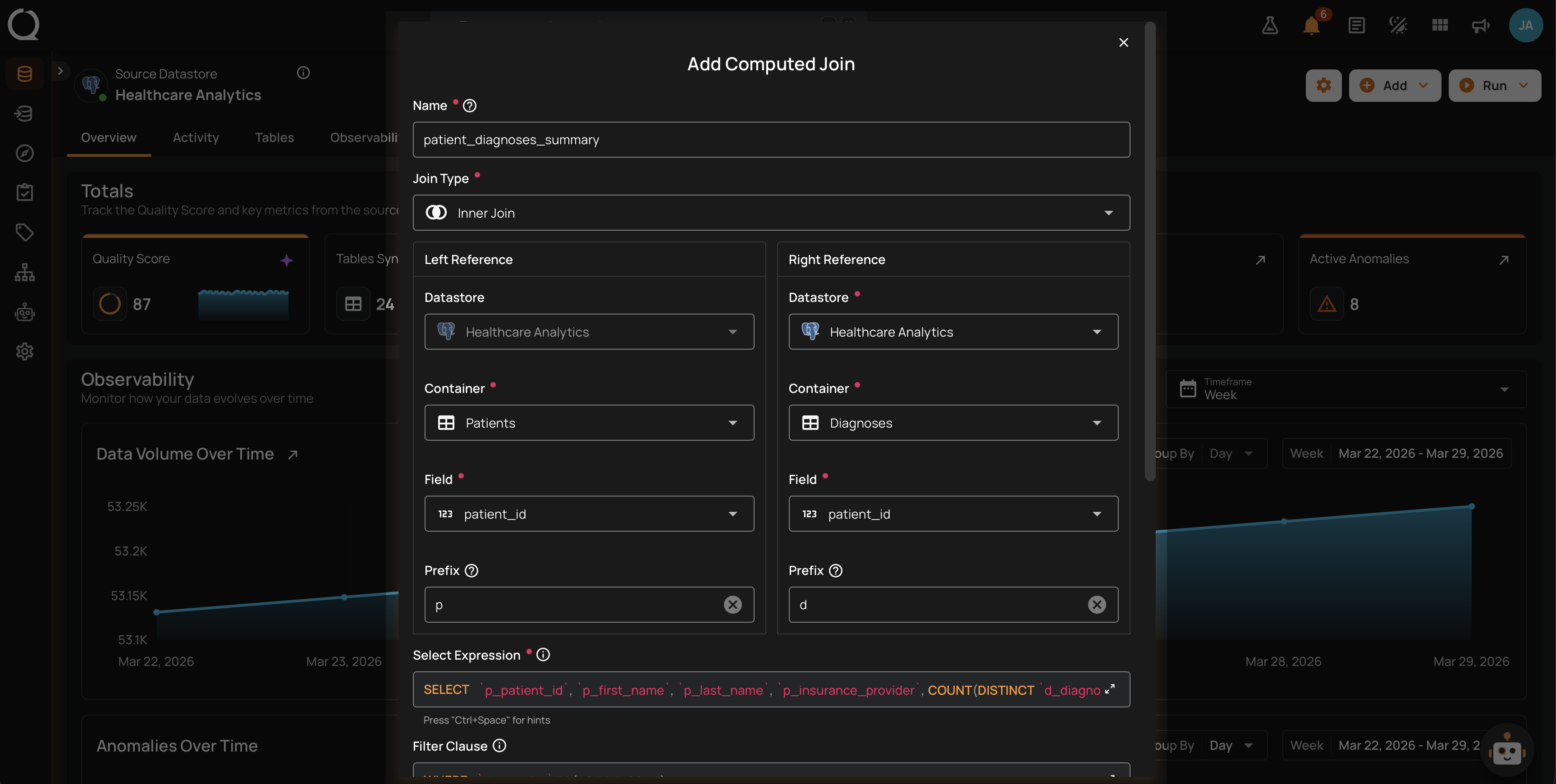The width and height of the screenshot is (1556, 784).
Task: Open the Name field help icon
Action: (x=469, y=106)
